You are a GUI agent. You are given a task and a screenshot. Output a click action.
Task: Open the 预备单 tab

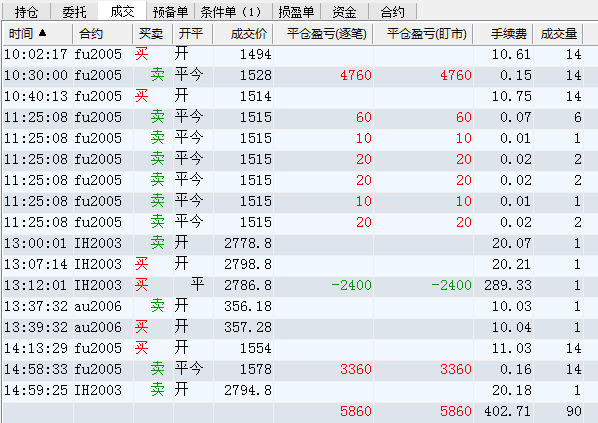pyautogui.click(x=170, y=12)
